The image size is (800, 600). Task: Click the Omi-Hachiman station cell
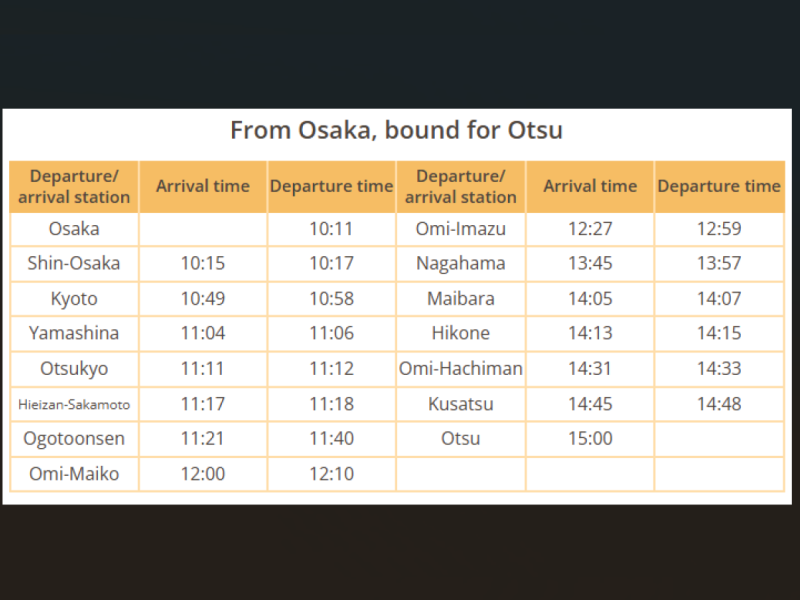coord(461,369)
